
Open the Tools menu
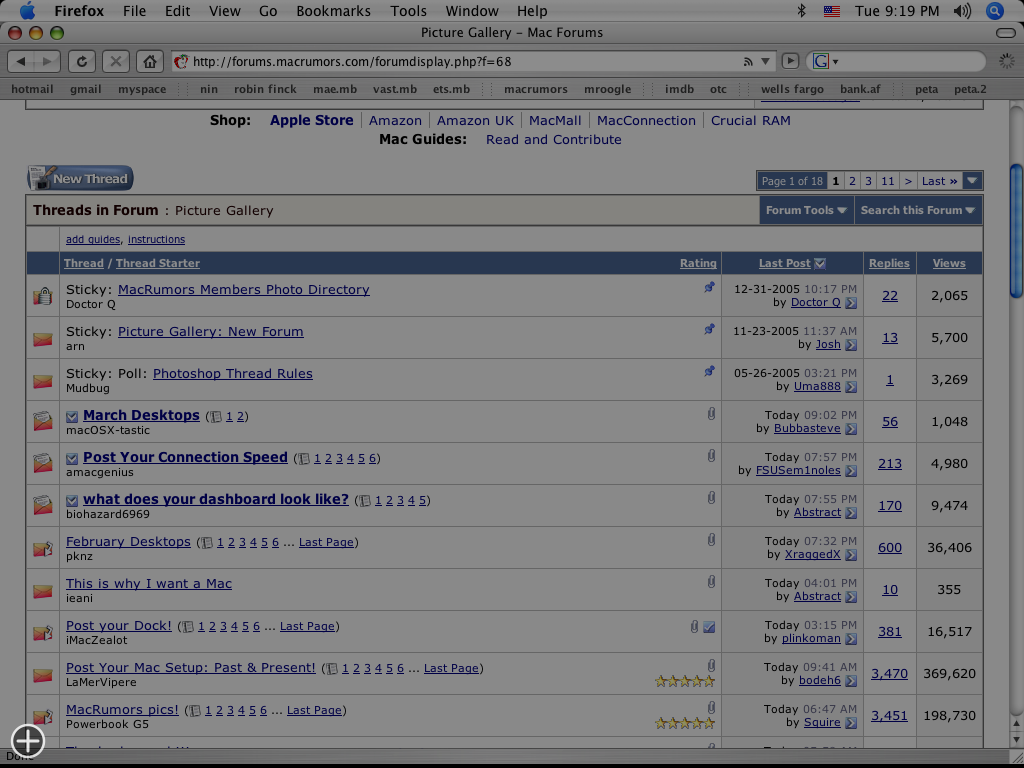coord(408,11)
